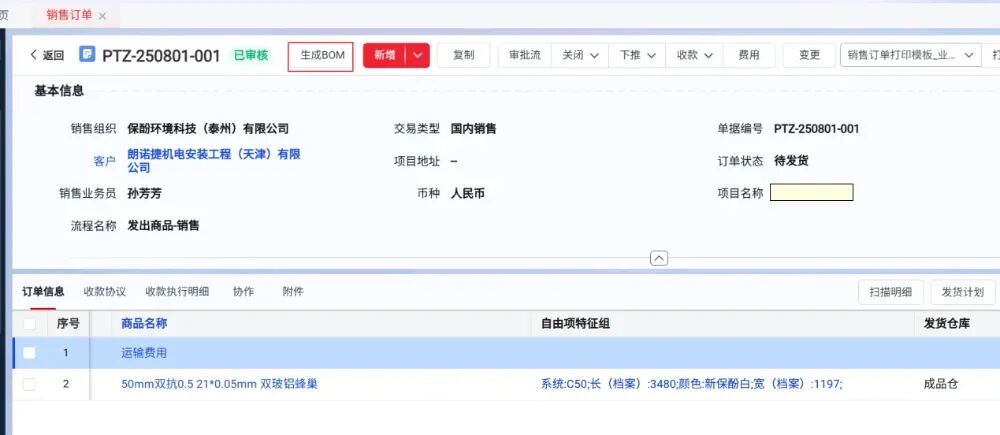Image resolution: width=1000 pixels, height=435 pixels.
Task: Click the 扫描明细 button
Action: click(890, 292)
